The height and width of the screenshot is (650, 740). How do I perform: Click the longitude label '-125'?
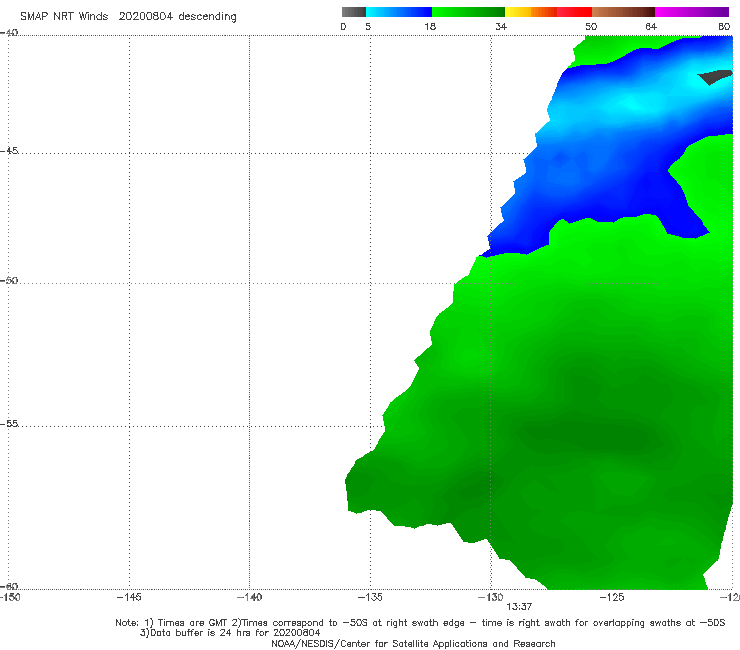pos(612,597)
